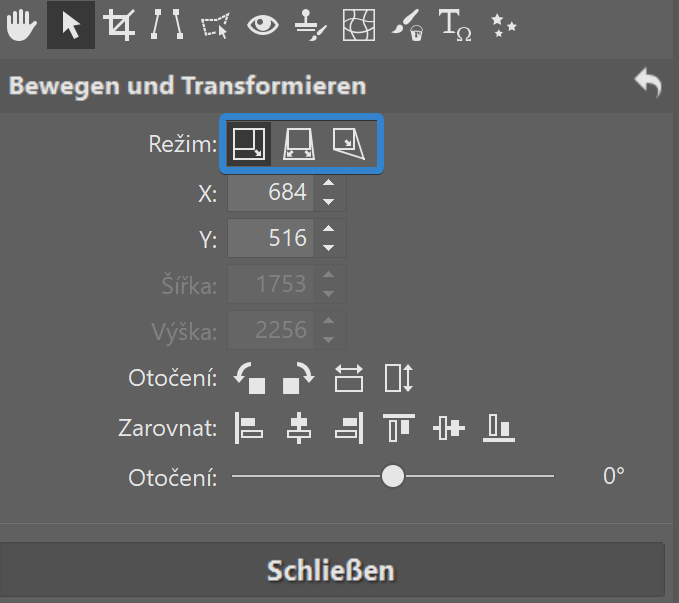Click the Schließen button
Screen dimensions: 679x603
pos(331,570)
